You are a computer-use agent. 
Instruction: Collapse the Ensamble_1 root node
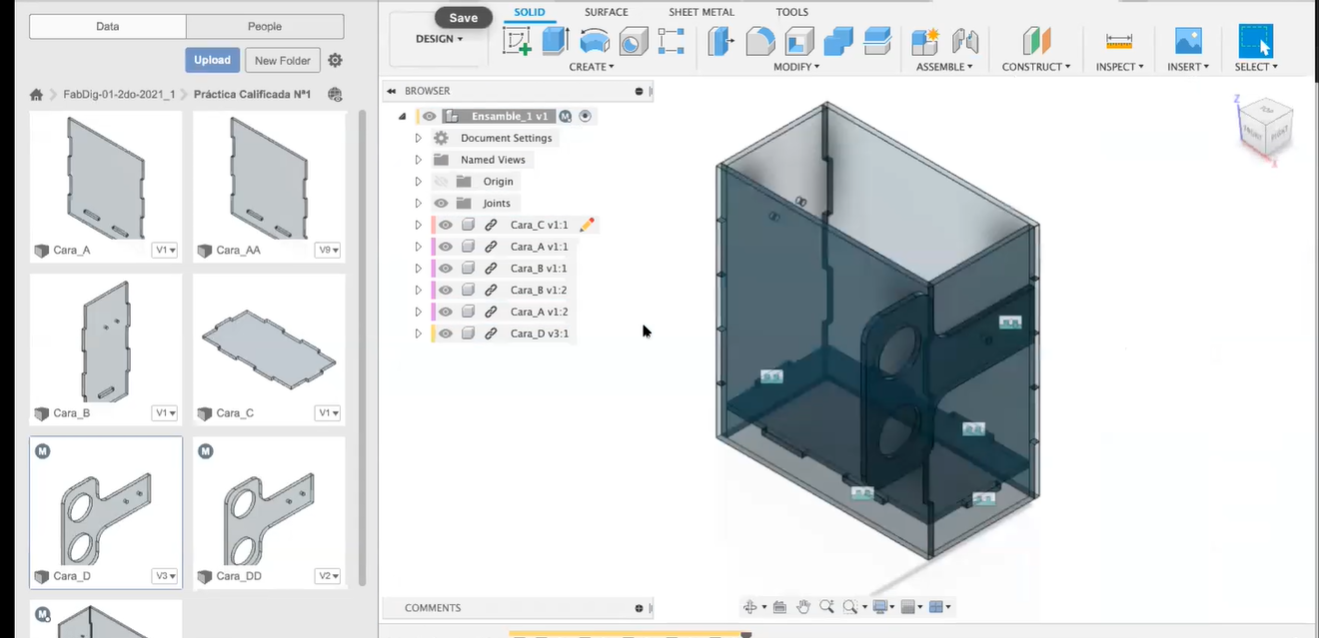point(403,117)
